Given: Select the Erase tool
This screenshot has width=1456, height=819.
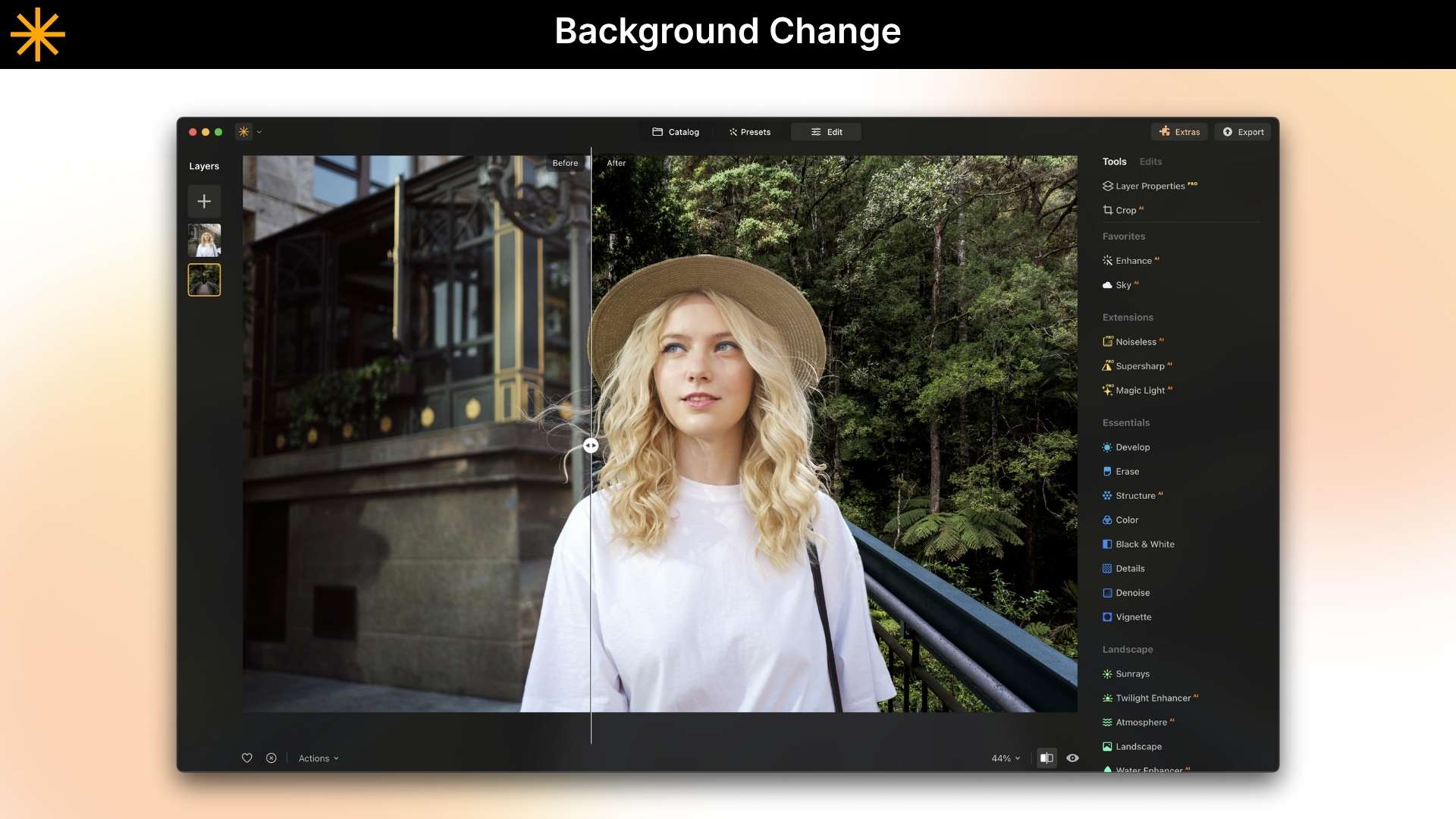Looking at the screenshot, I should tap(1128, 471).
